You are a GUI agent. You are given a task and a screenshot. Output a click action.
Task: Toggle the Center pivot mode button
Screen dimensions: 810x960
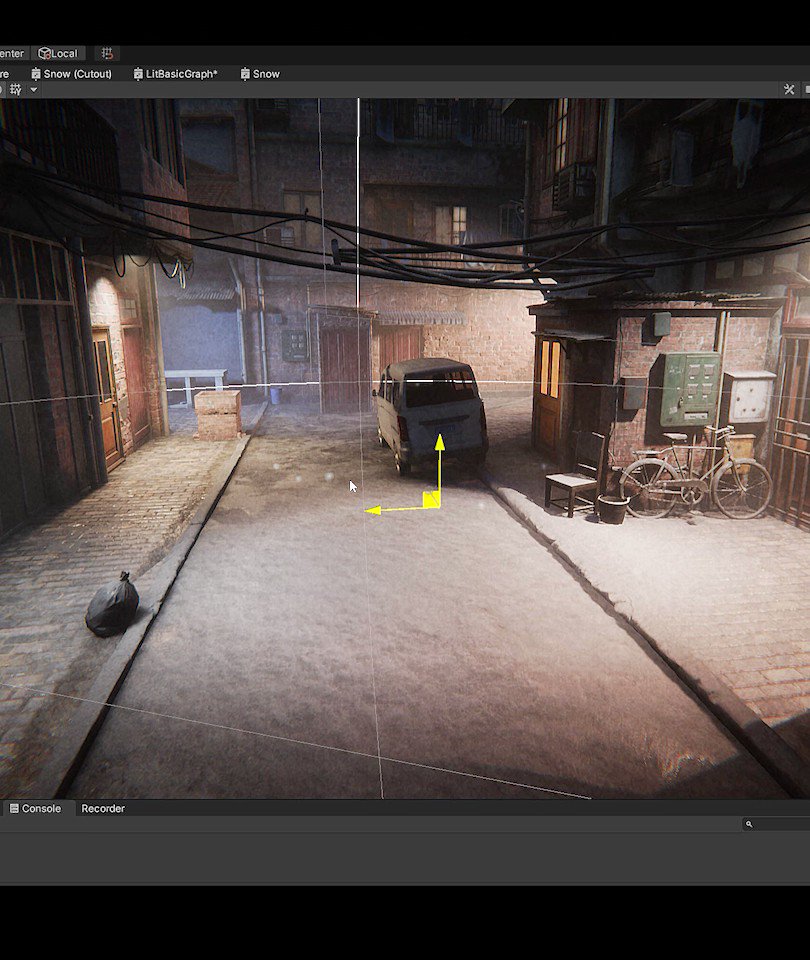click(10, 53)
